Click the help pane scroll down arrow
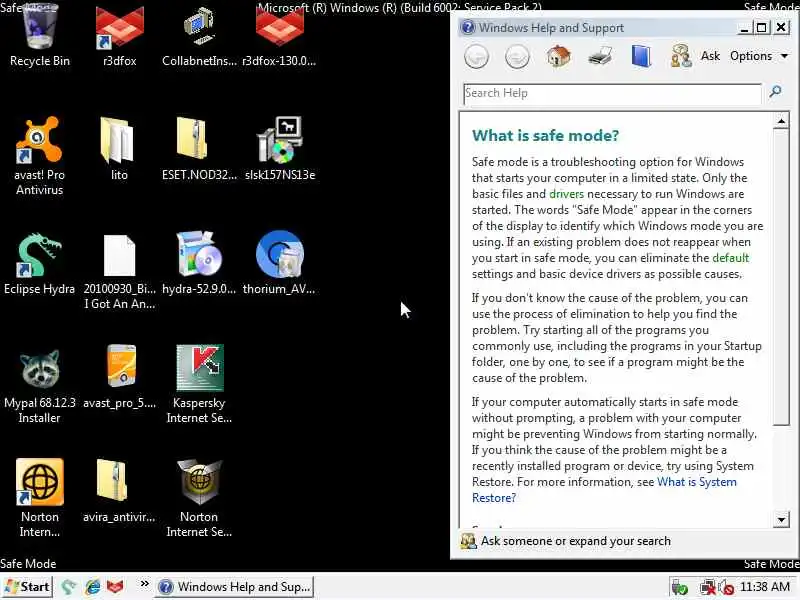 (781, 520)
